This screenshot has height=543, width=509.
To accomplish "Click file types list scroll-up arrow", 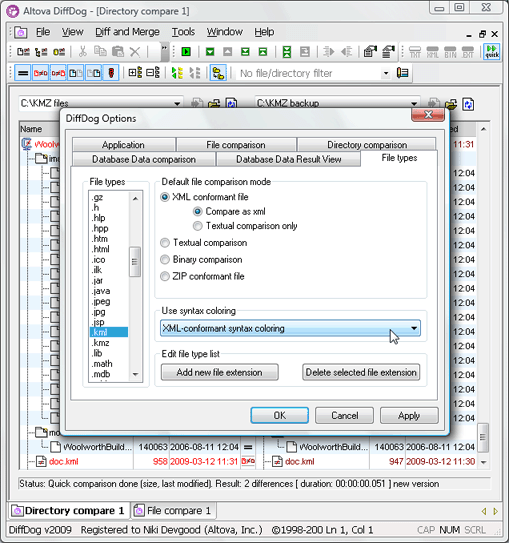I will coord(135,198).
